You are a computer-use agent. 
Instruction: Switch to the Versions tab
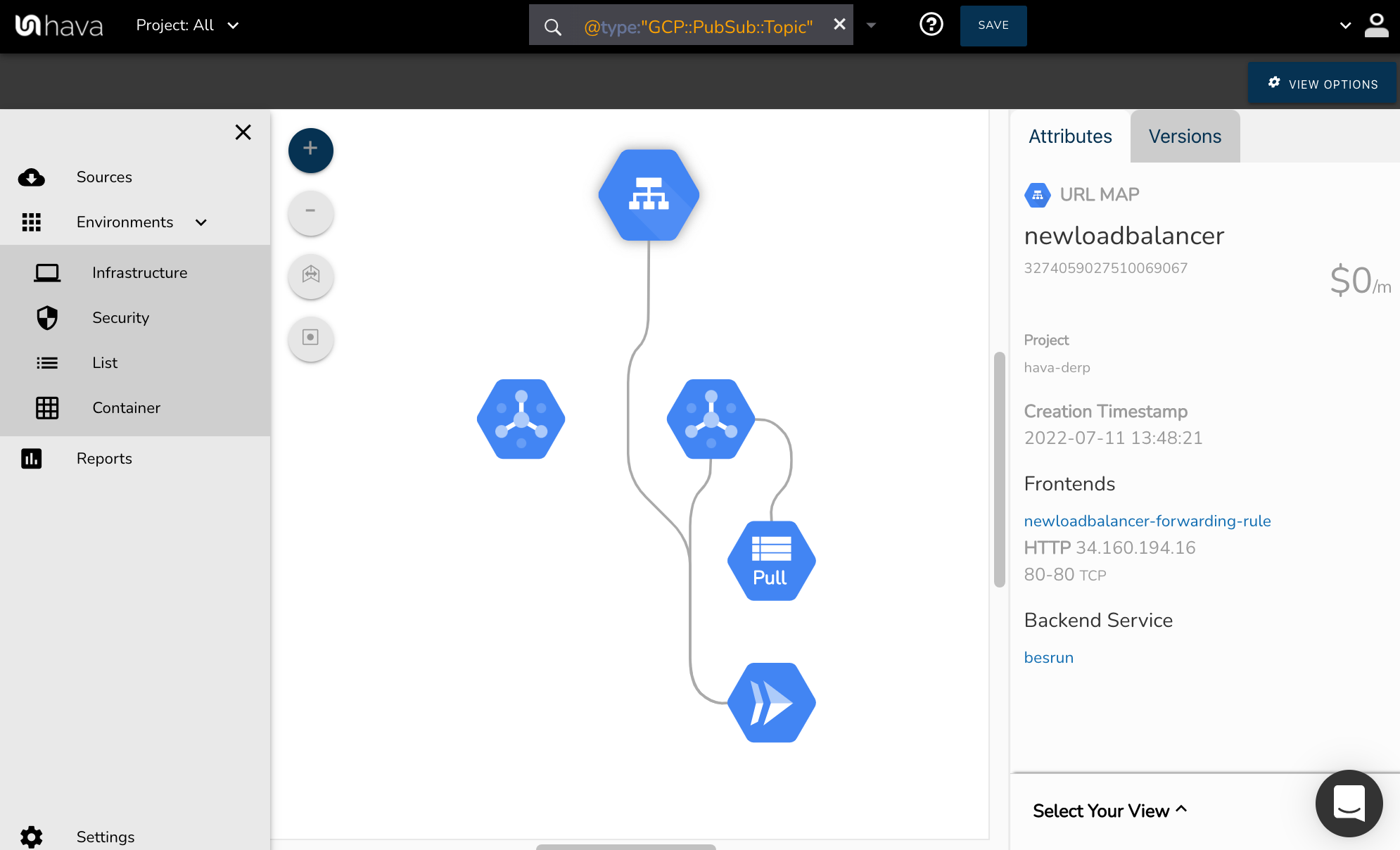[1185, 136]
